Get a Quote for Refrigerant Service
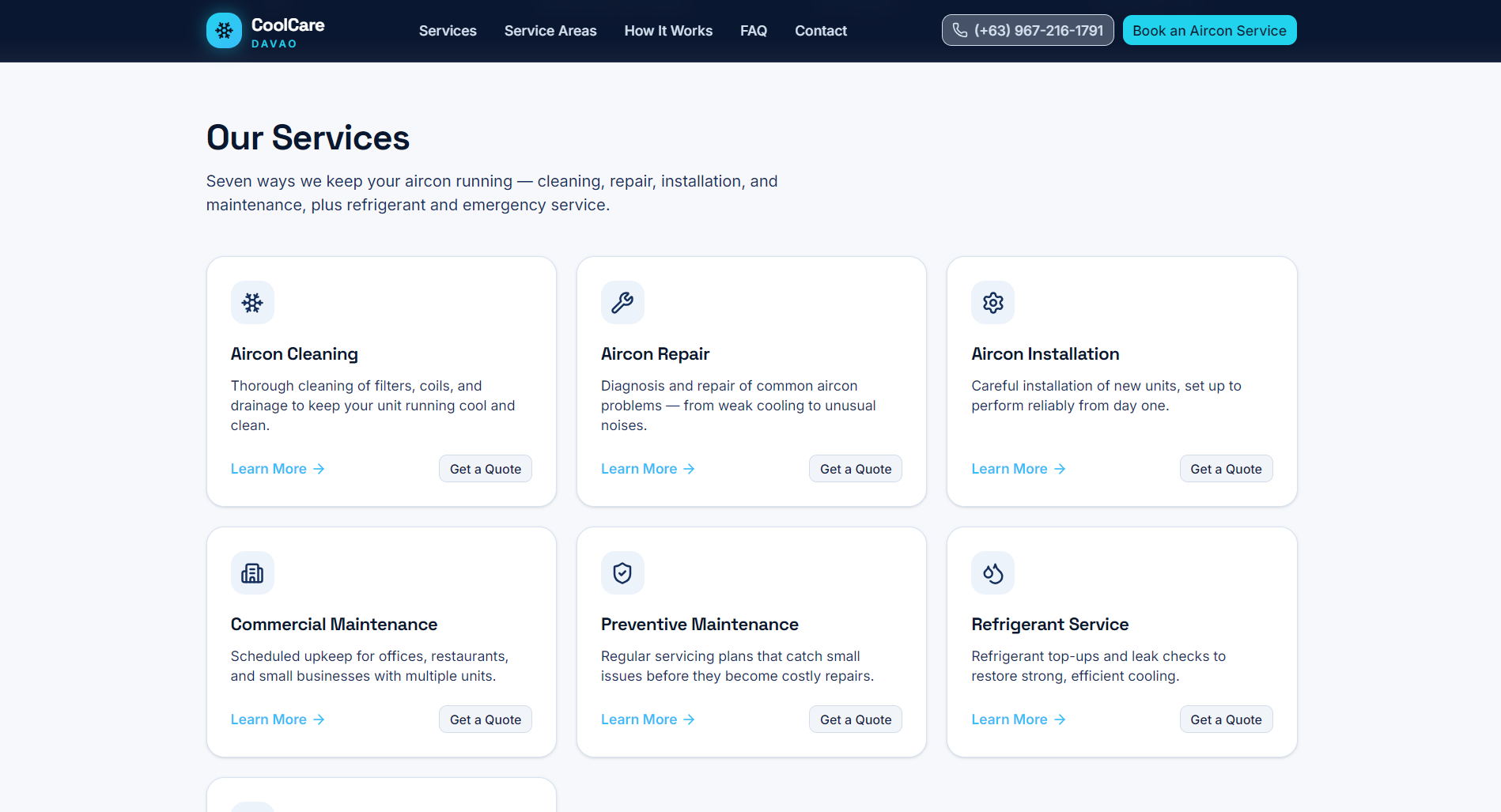1501x812 pixels. pos(1227,719)
